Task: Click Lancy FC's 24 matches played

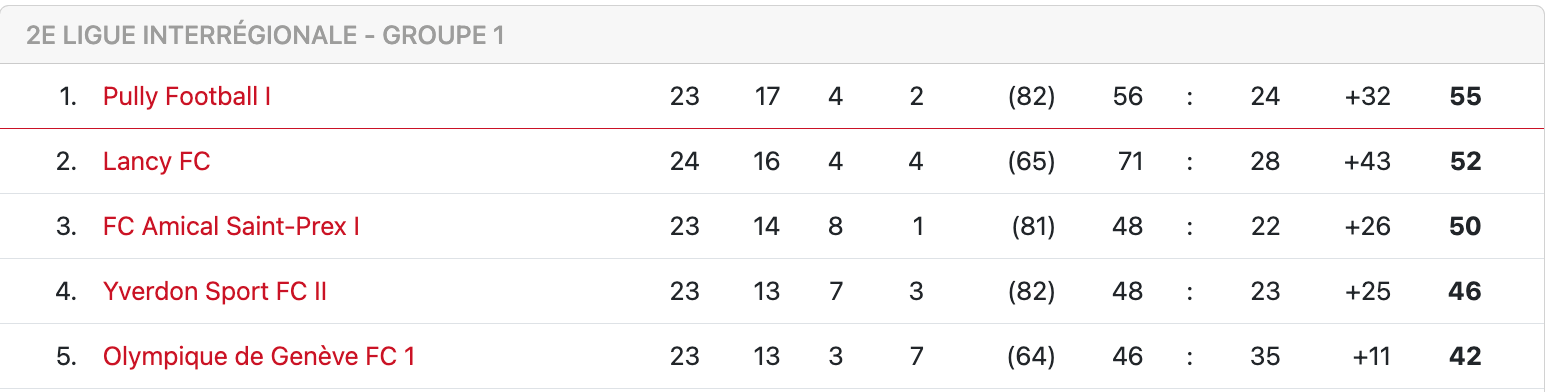Action: click(x=684, y=162)
